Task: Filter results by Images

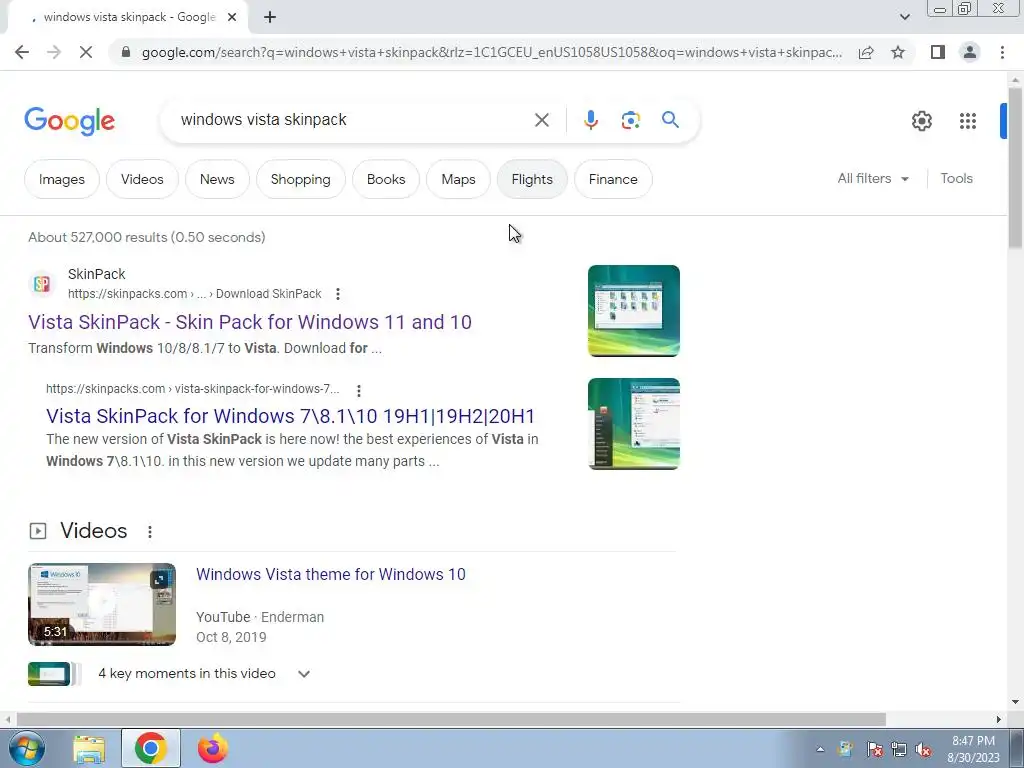Action: (x=61, y=179)
